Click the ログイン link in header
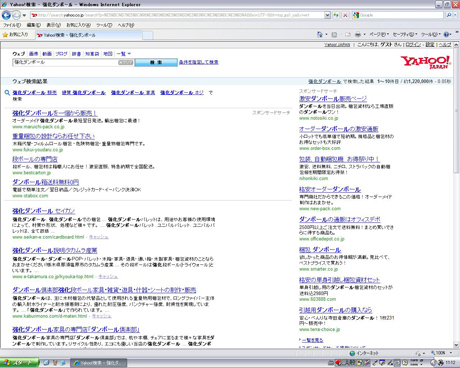This screenshot has height=368, width=460. 414,45
